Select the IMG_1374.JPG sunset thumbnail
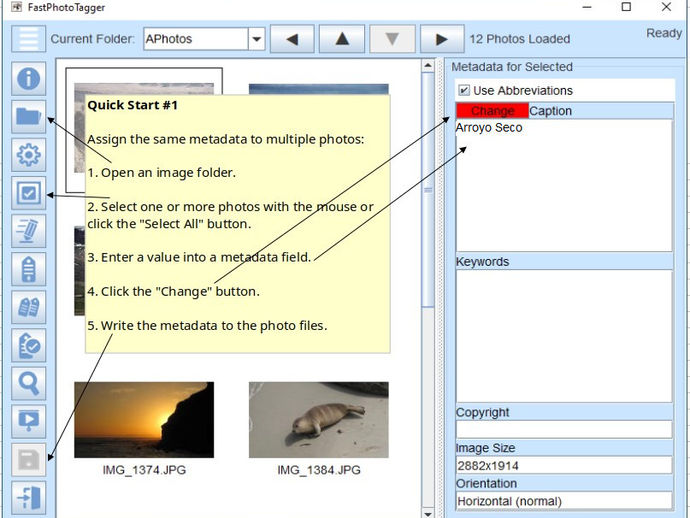The width and height of the screenshot is (690, 518). coord(144,420)
